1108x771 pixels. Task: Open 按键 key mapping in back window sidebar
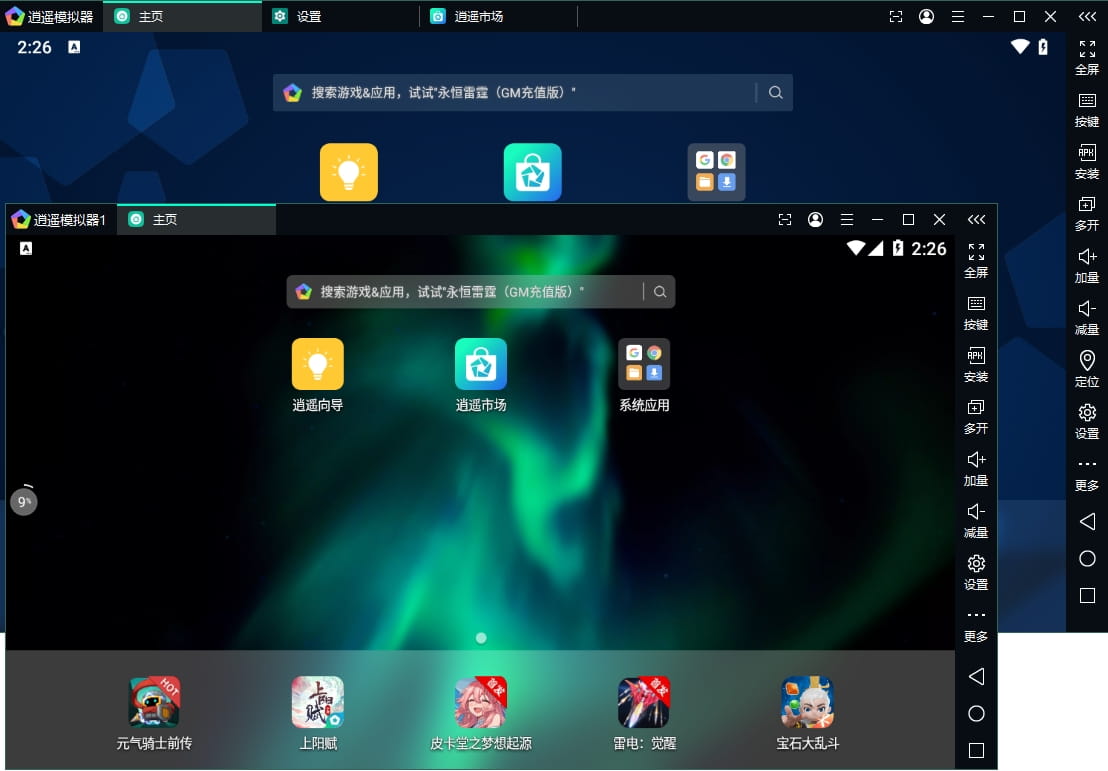1087,110
